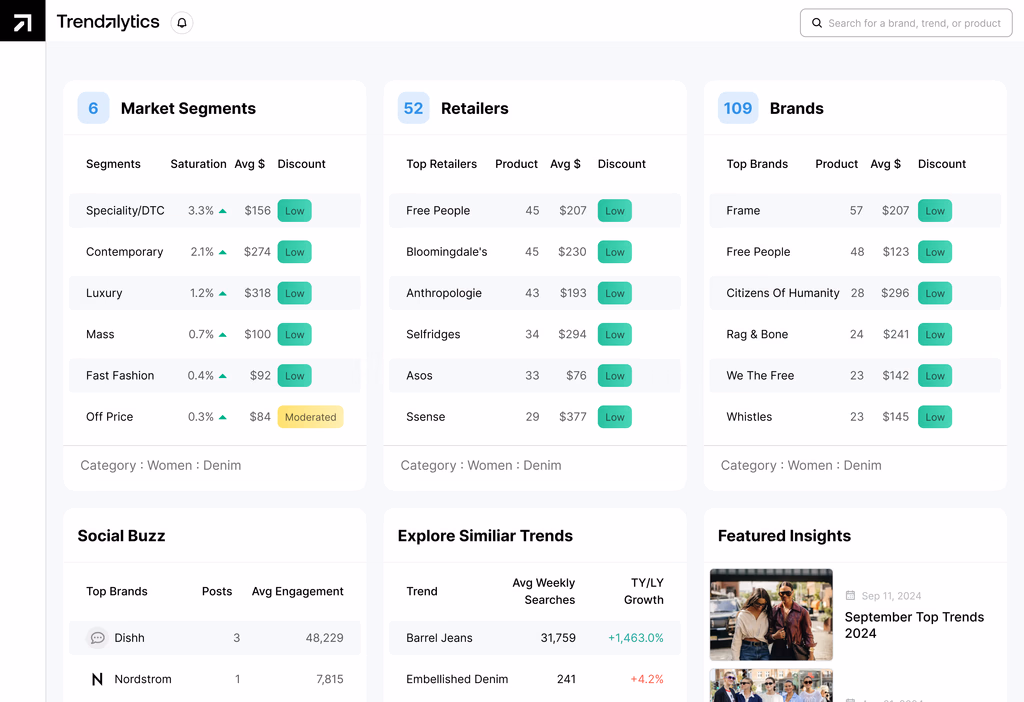The width and height of the screenshot is (1024, 702).
Task: Open Free People in Top Brands list
Action: (758, 252)
